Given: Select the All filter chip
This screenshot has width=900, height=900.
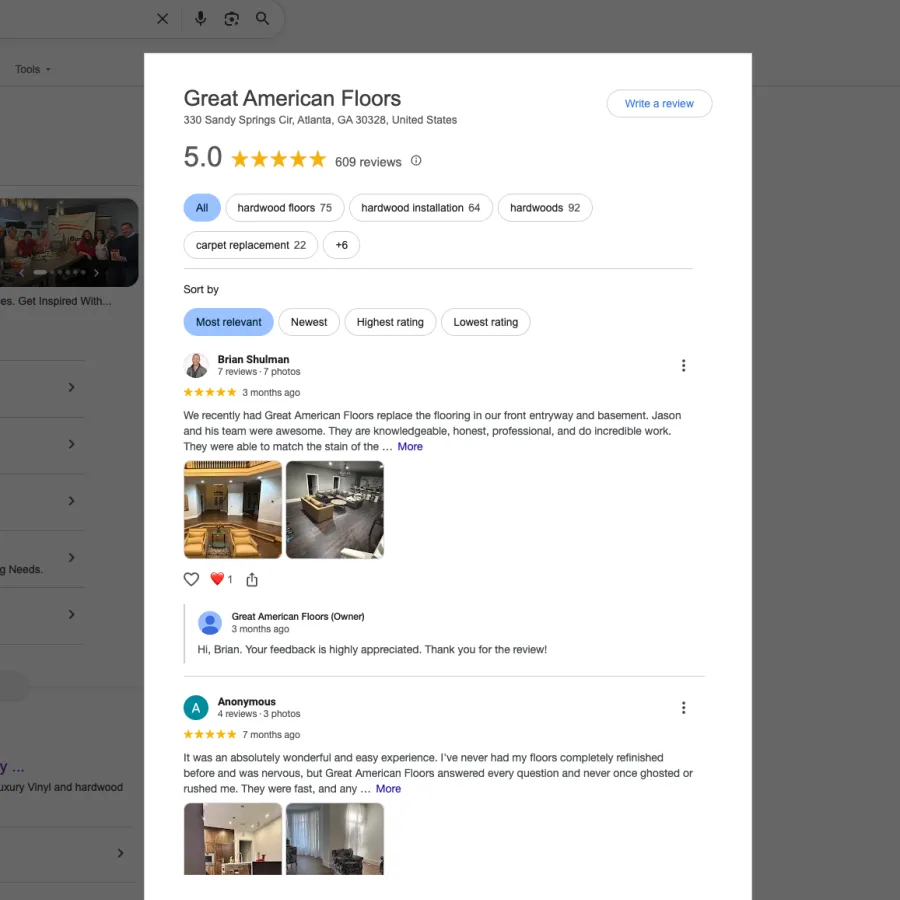Looking at the screenshot, I should (x=202, y=208).
